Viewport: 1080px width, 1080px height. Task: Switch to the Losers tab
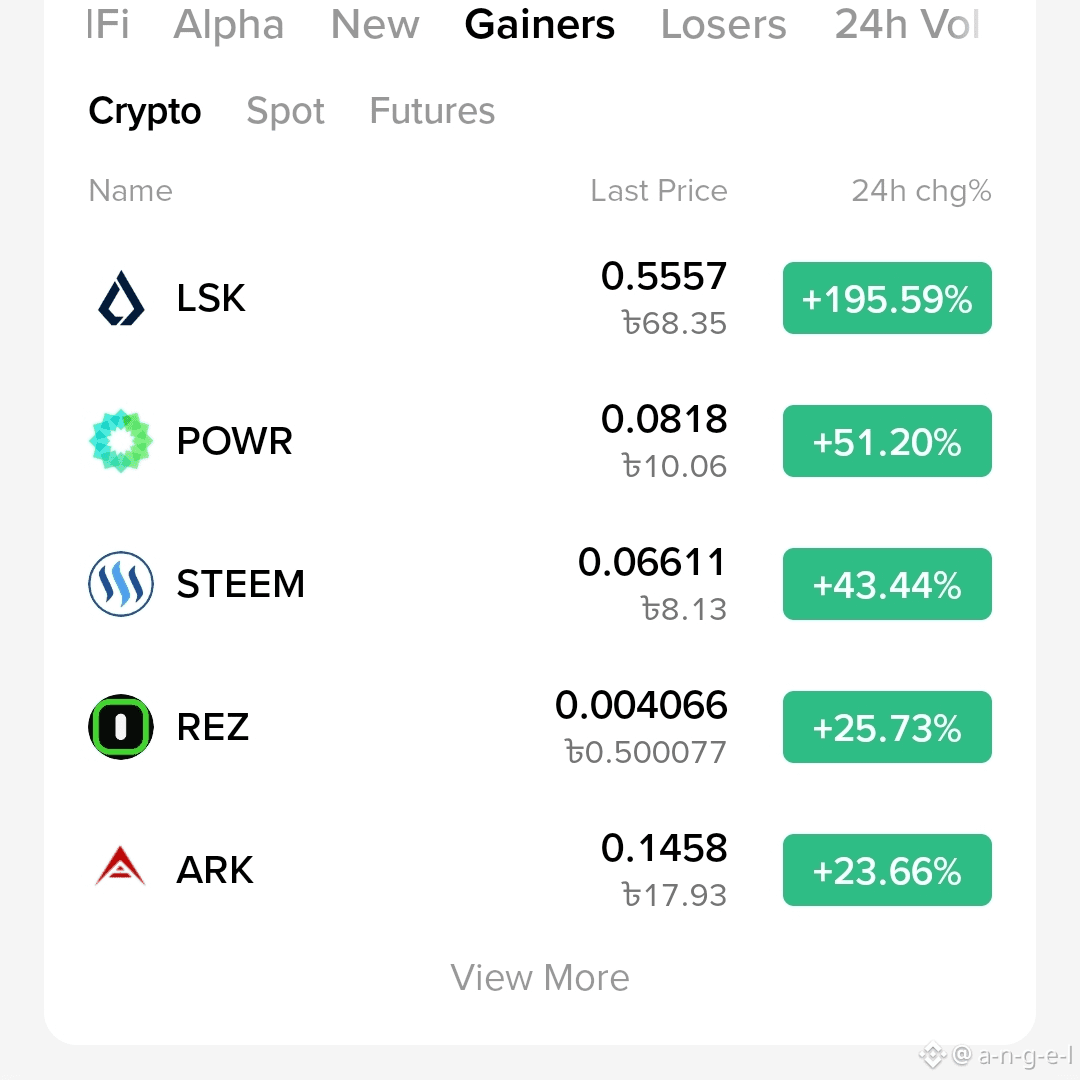[723, 25]
